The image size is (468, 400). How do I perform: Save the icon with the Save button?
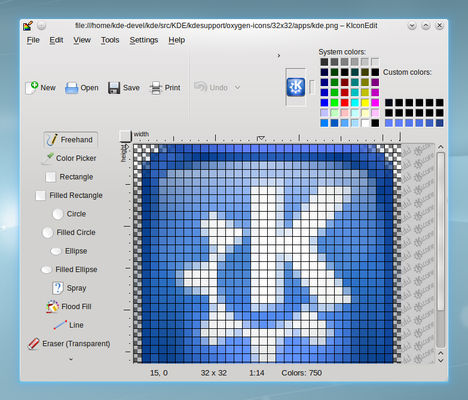pyautogui.click(x=124, y=88)
